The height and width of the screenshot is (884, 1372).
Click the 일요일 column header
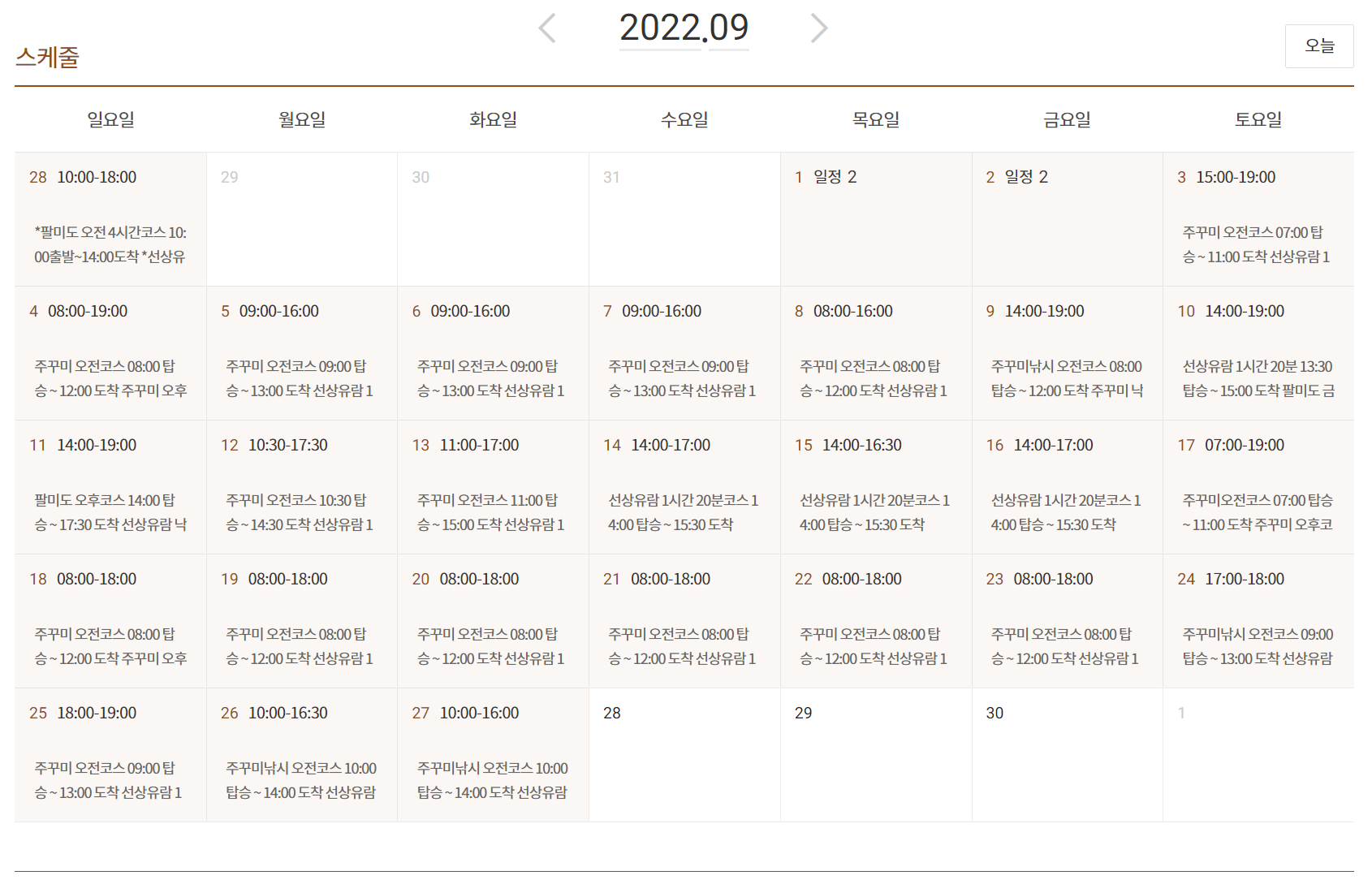[x=110, y=119]
